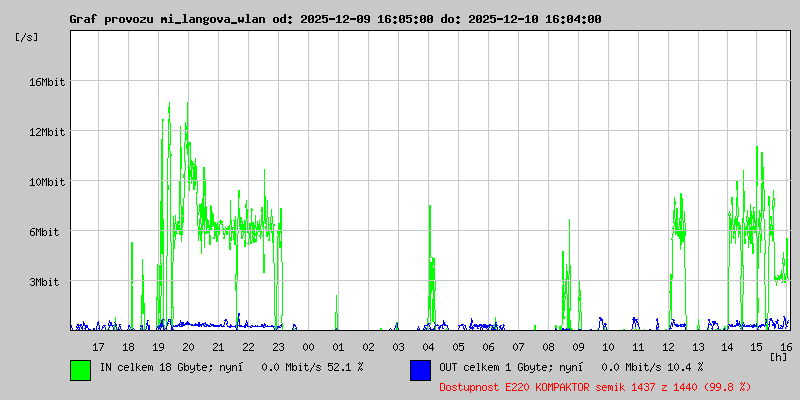This screenshot has width=800, height=400.
Task: Click the '52.1 %' IN percentage value
Action: coord(346,366)
